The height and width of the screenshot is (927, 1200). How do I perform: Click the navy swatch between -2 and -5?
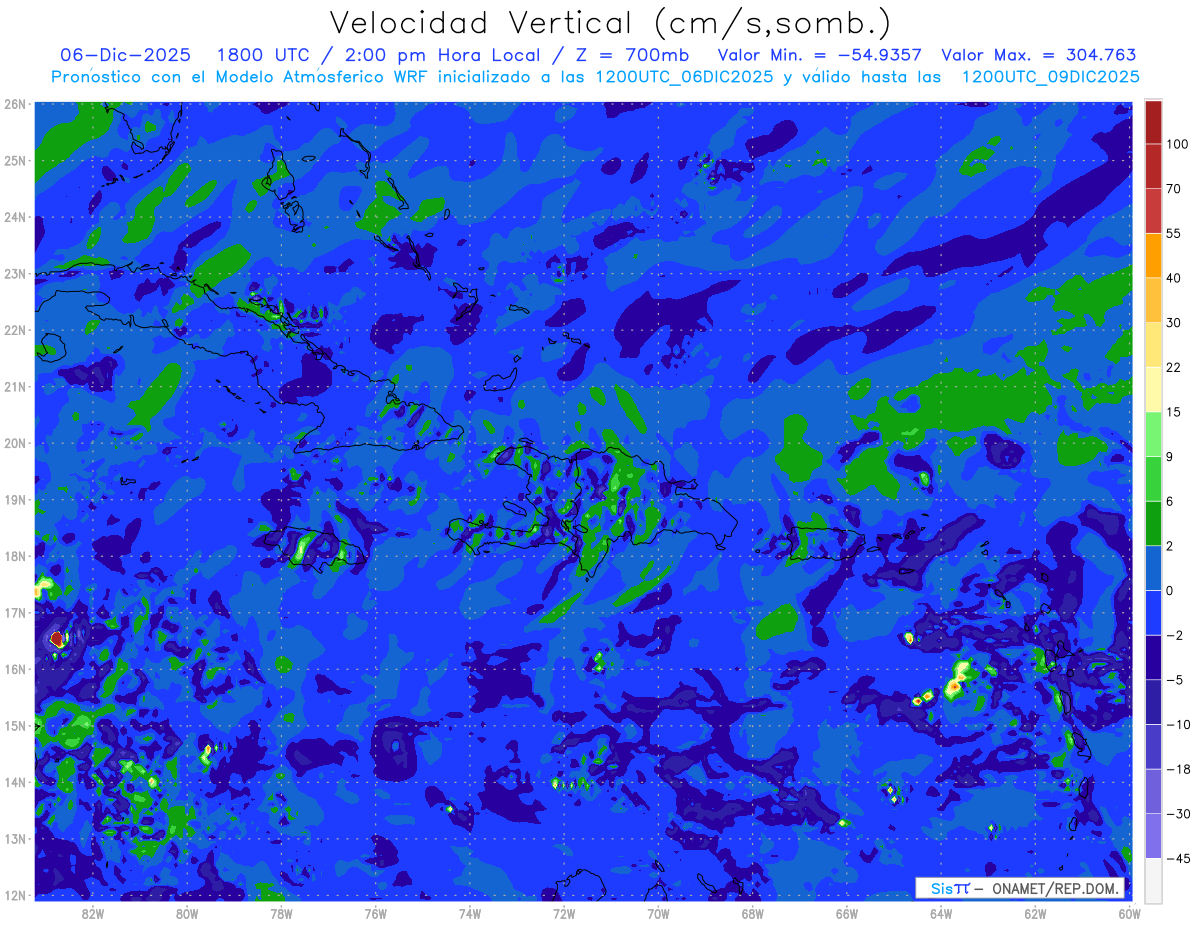[1153, 657]
